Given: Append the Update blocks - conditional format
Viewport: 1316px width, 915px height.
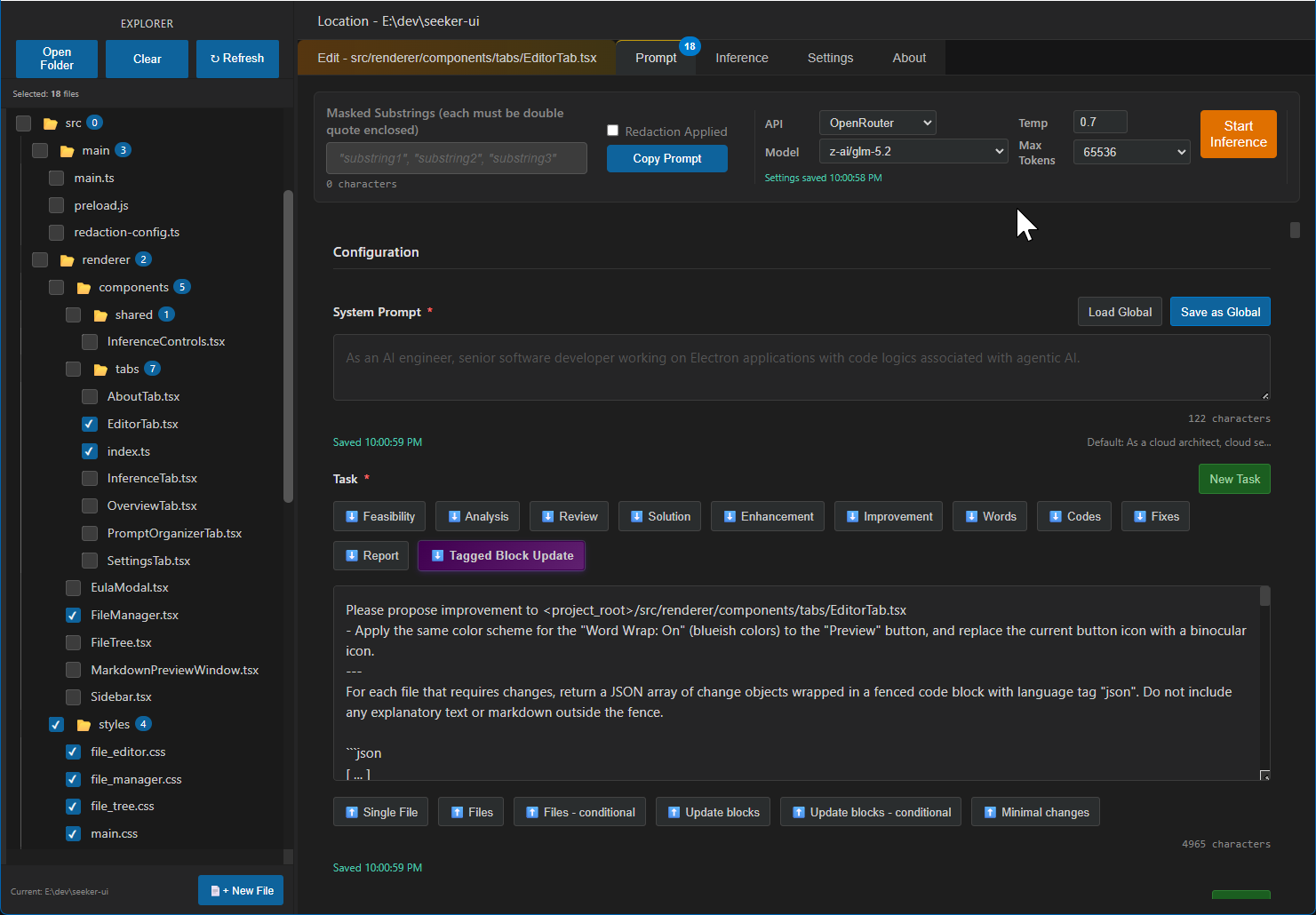Looking at the screenshot, I should click(871, 812).
